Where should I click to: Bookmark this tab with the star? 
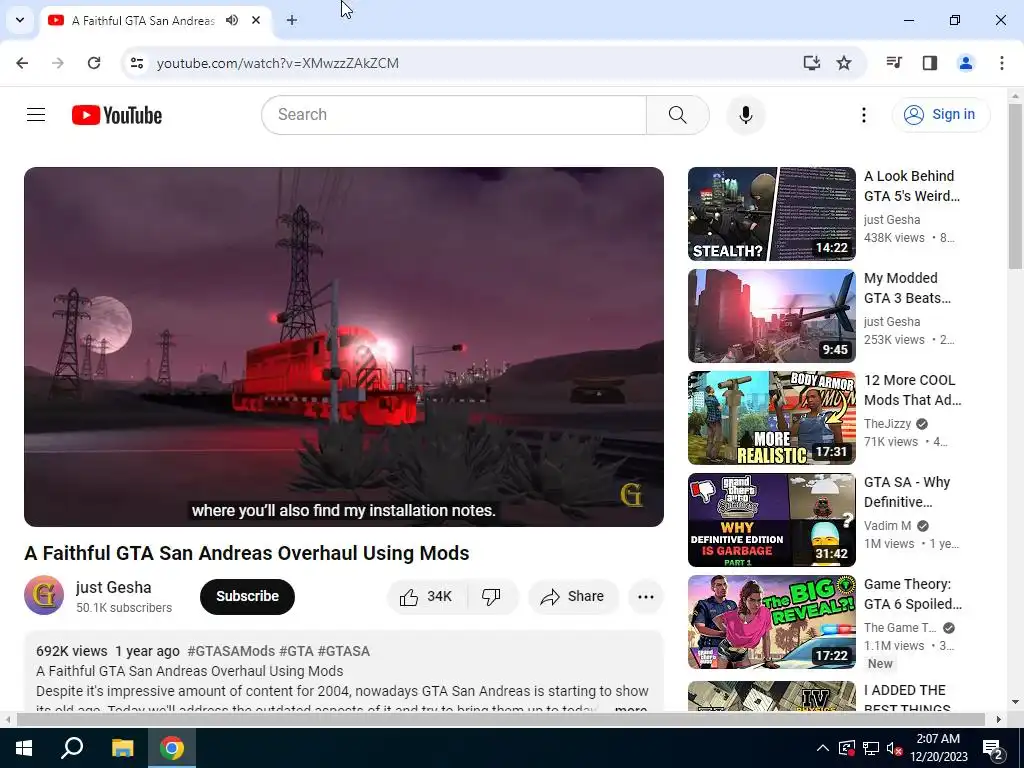(x=844, y=63)
